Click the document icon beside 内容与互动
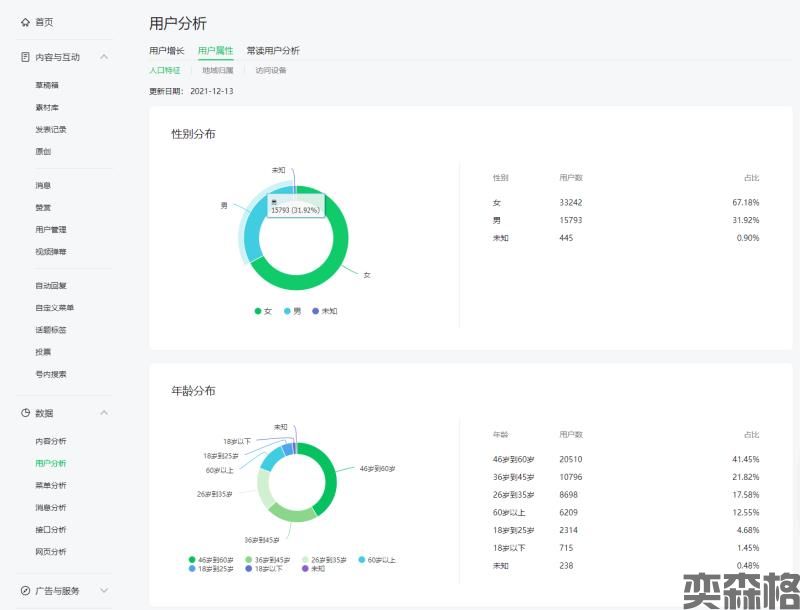 point(25,57)
